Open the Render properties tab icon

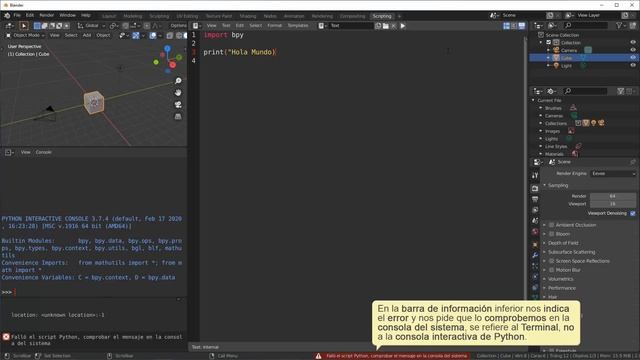[x=535, y=188]
